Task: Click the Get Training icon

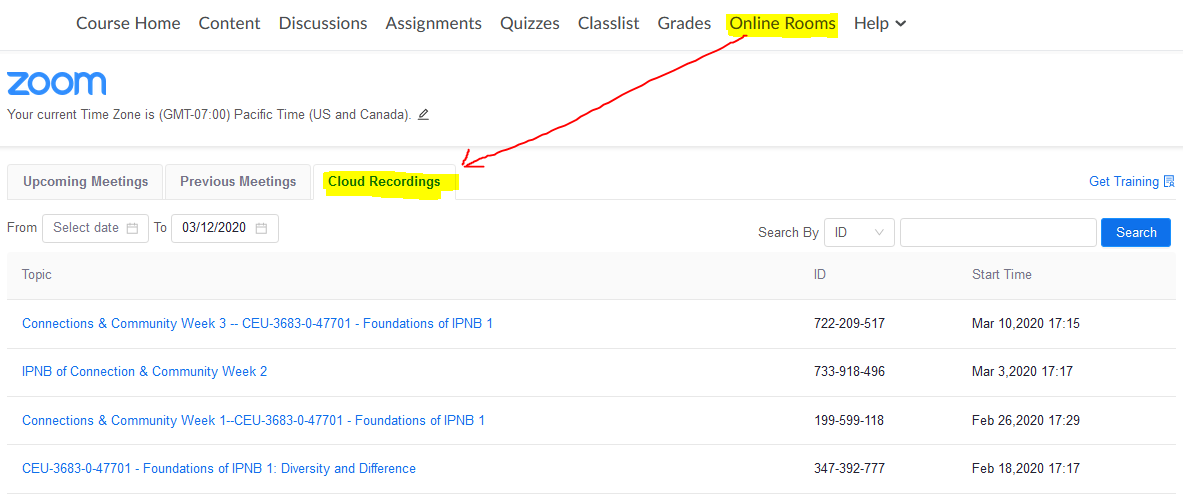Action: point(1169,182)
